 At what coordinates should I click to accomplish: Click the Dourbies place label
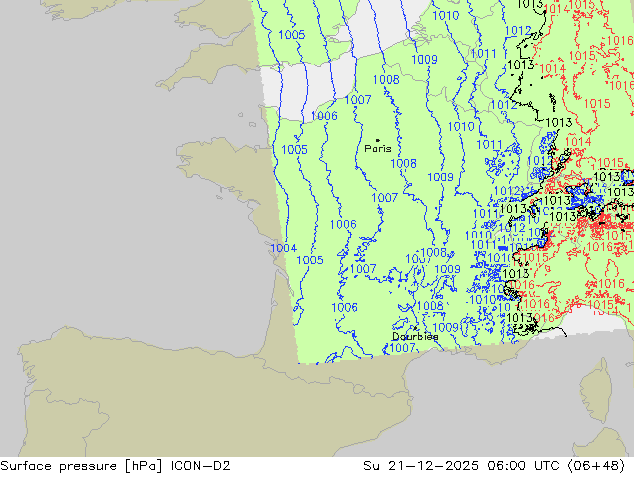415,336
